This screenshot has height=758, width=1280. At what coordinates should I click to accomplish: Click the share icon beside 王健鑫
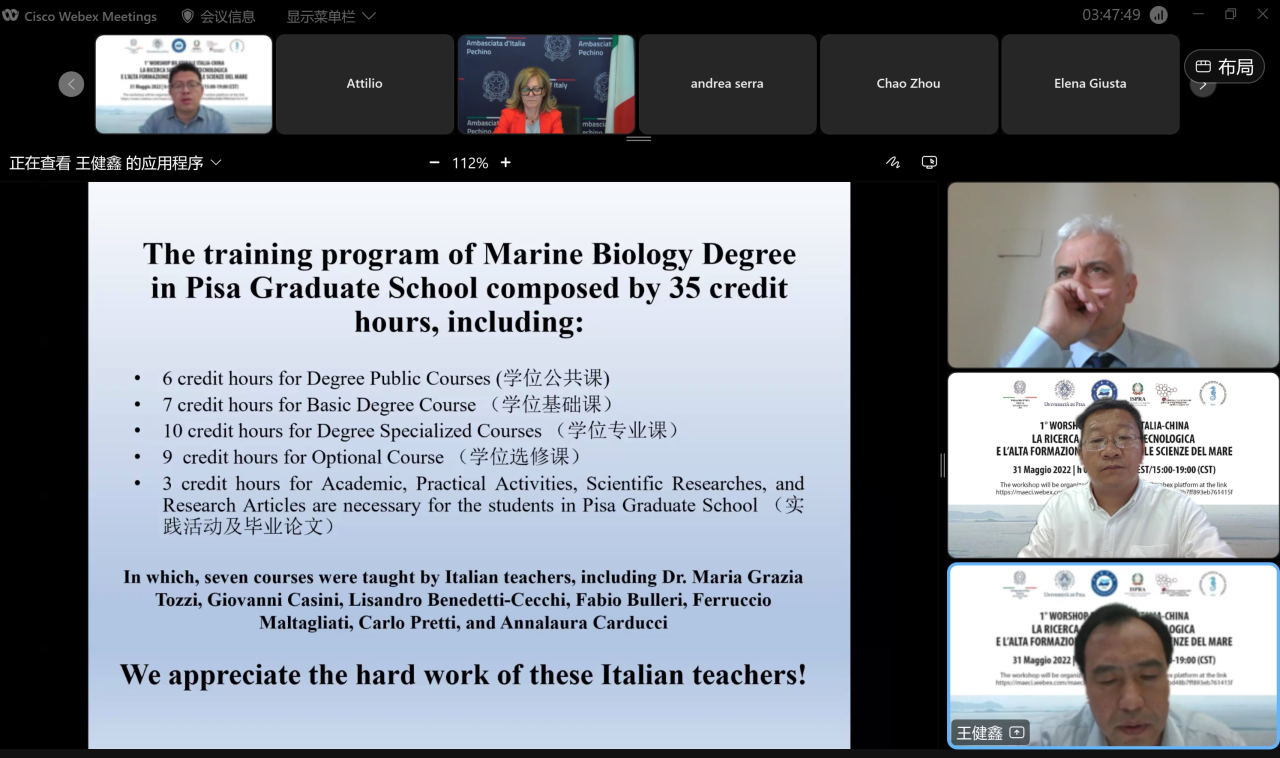1017,733
